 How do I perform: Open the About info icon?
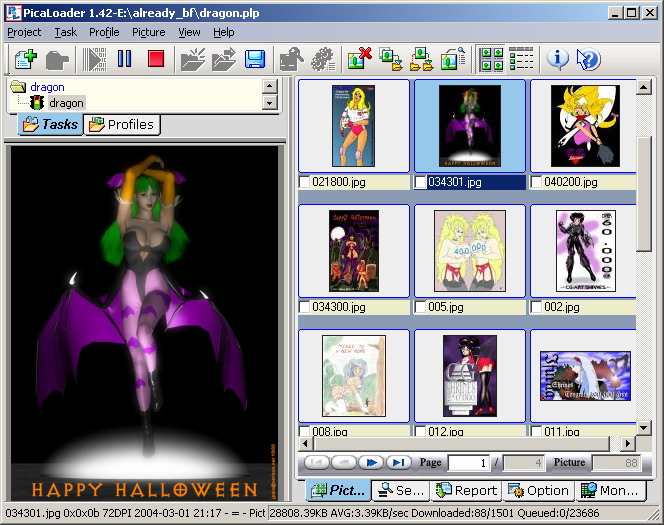pos(557,59)
